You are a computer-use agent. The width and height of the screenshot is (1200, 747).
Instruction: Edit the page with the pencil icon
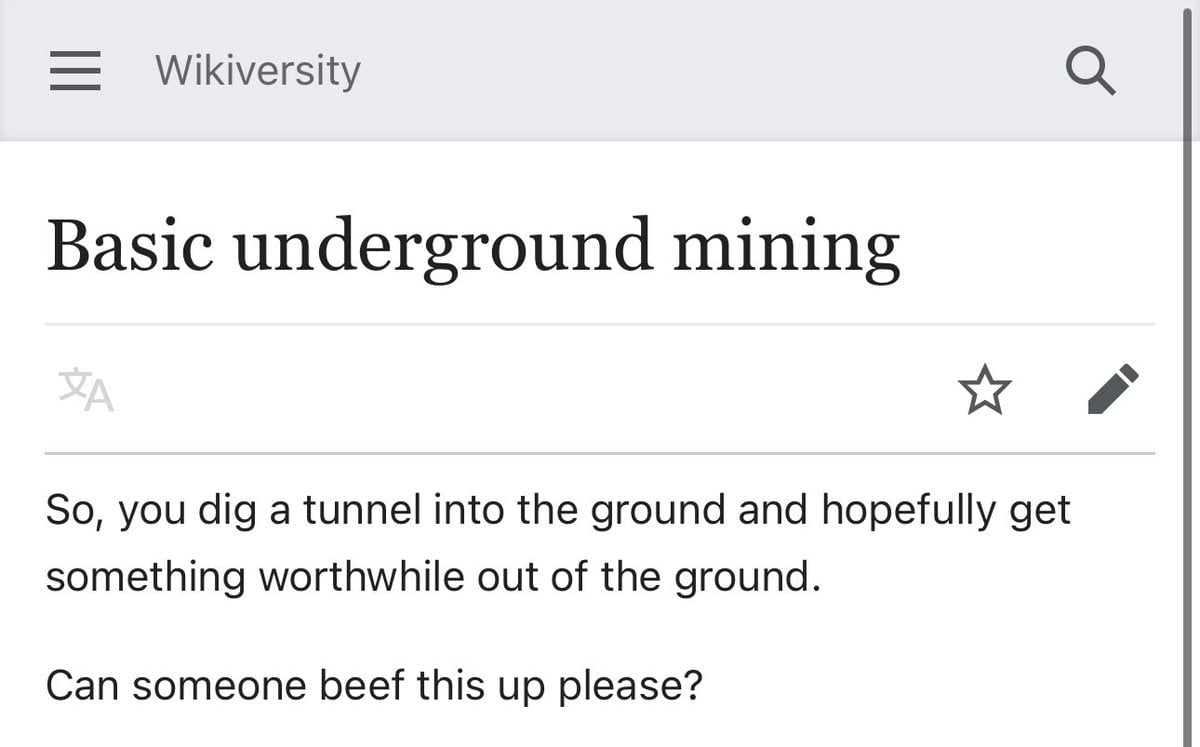pos(1112,389)
